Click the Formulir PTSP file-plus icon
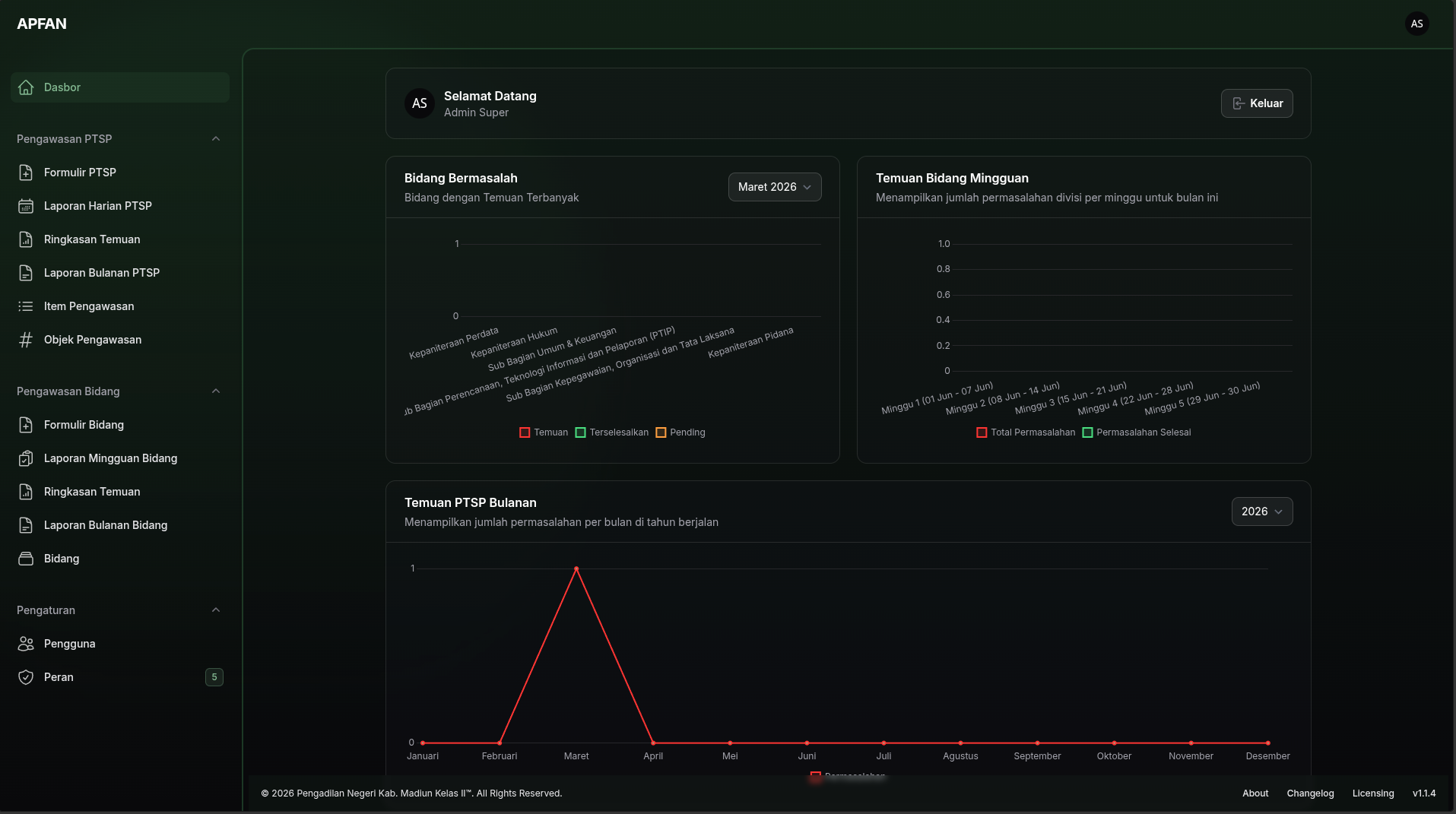 (26, 173)
